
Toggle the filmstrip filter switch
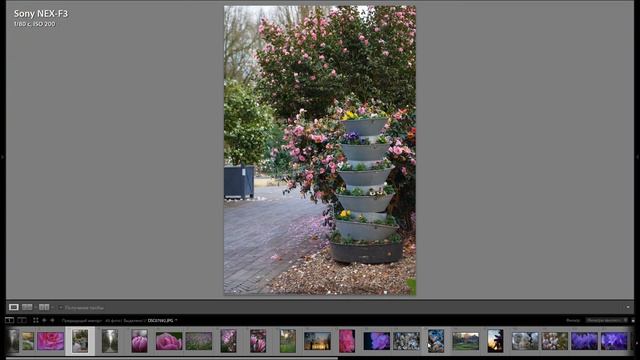coord(633,320)
